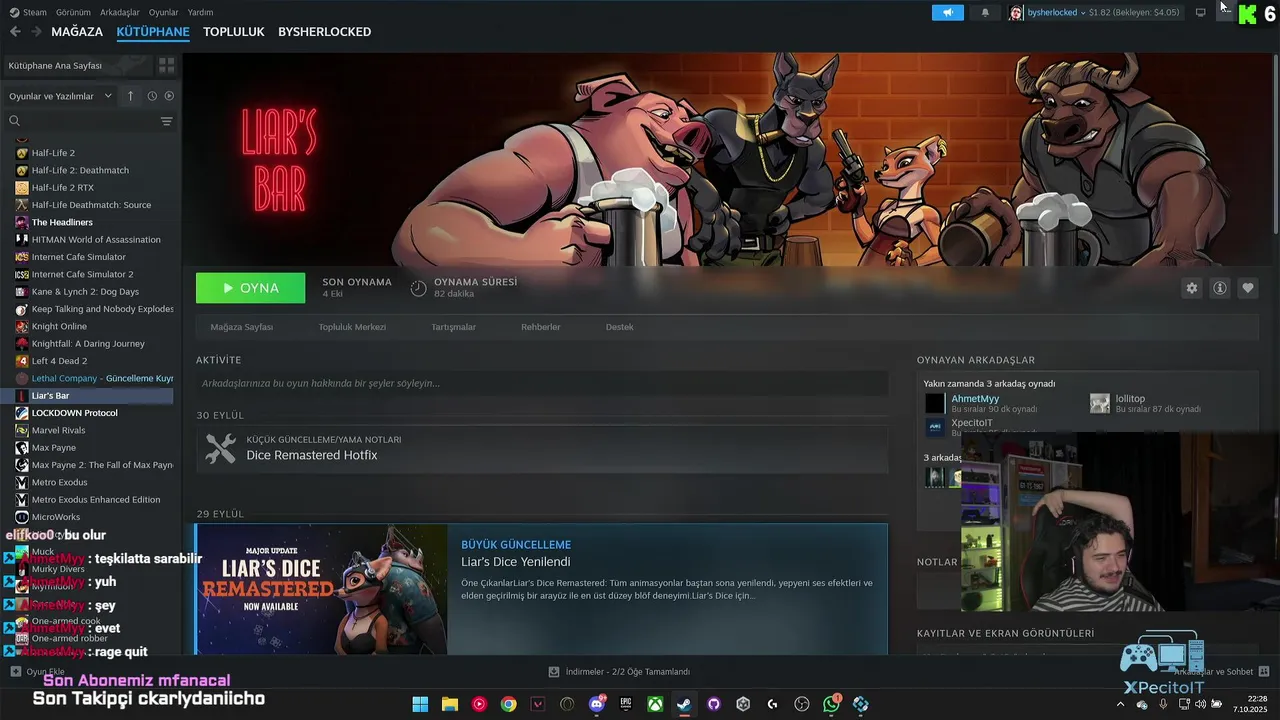Open the BYSHERLOCKED profile tab
The width and height of the screenshot is (1280, 720).
click(x=325, y=32)
